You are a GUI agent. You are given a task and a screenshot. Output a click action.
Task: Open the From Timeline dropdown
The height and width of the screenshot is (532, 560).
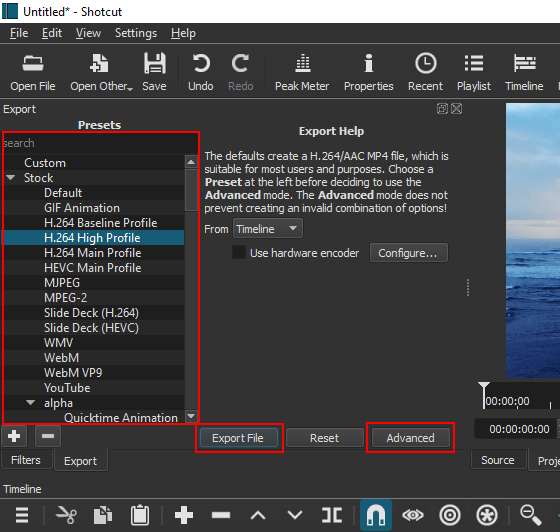(x=268, y=229)
